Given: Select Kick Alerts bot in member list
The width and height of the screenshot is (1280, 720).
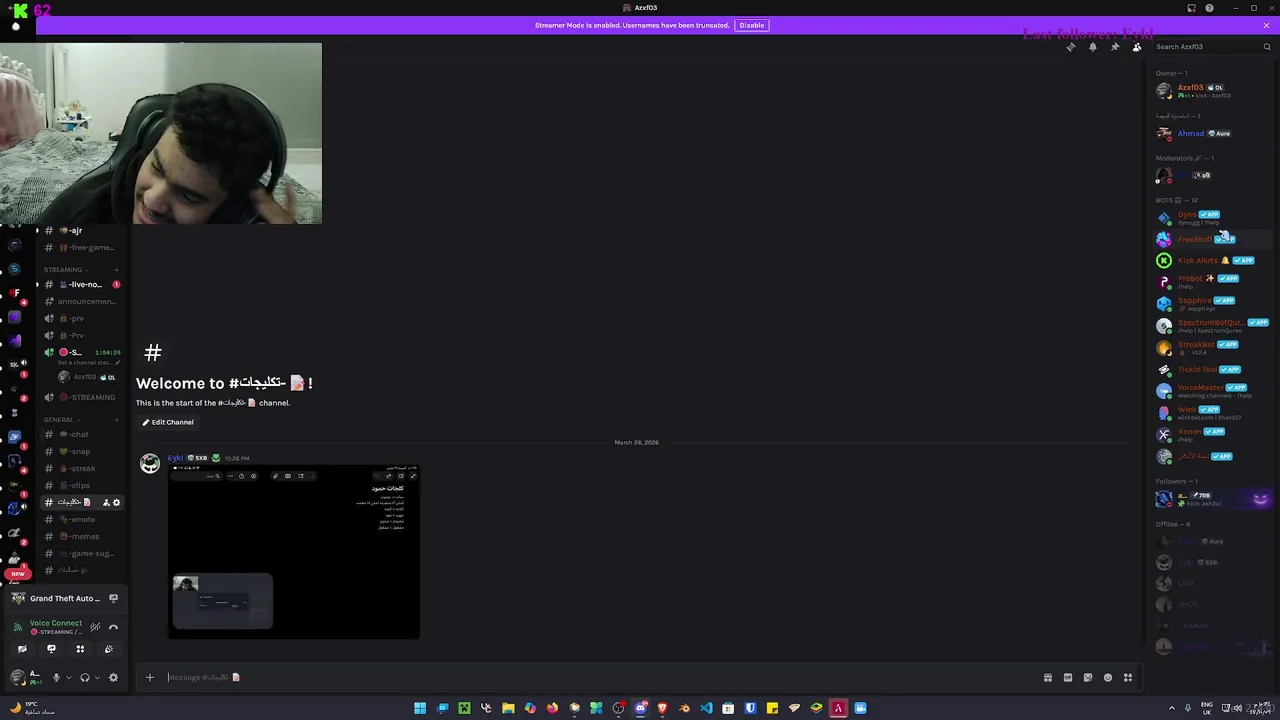Looking at the screenshot, I should [x=1212, y=261].
